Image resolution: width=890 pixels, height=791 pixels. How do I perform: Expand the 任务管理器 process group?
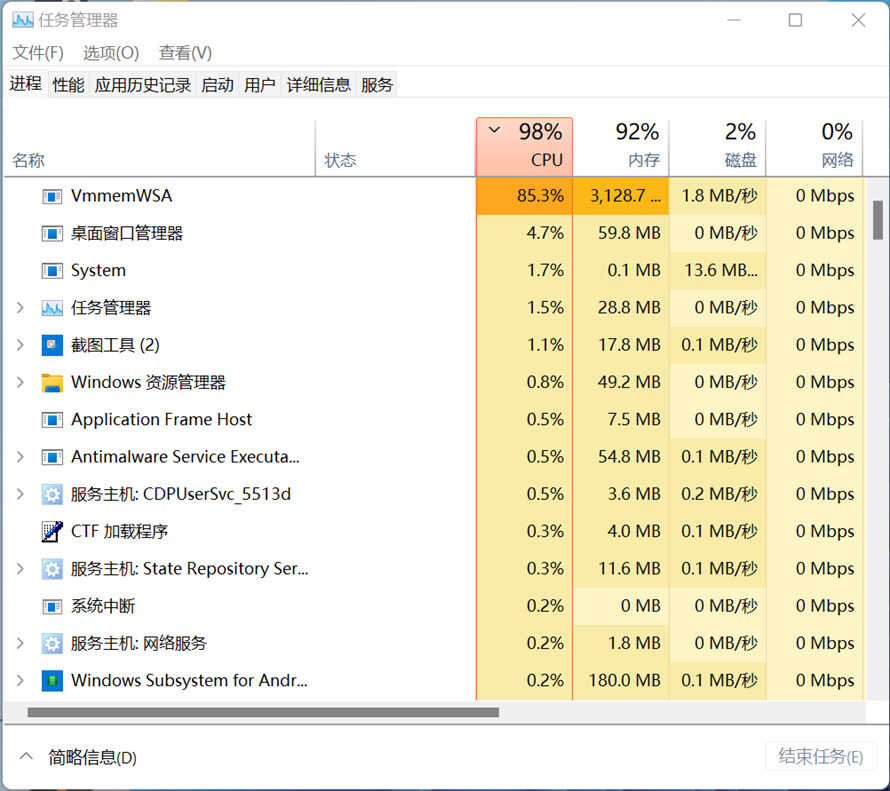(20, 308)
